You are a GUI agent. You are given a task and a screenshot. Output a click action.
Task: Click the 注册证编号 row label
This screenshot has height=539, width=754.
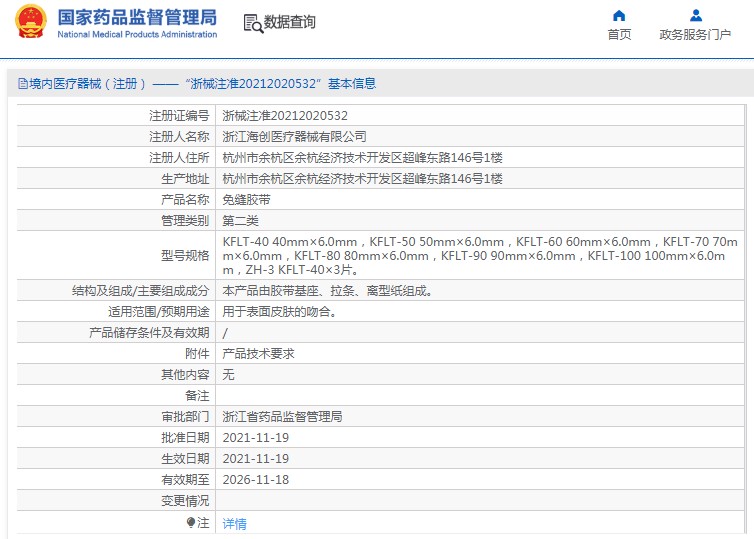click(x=179, y=116)
